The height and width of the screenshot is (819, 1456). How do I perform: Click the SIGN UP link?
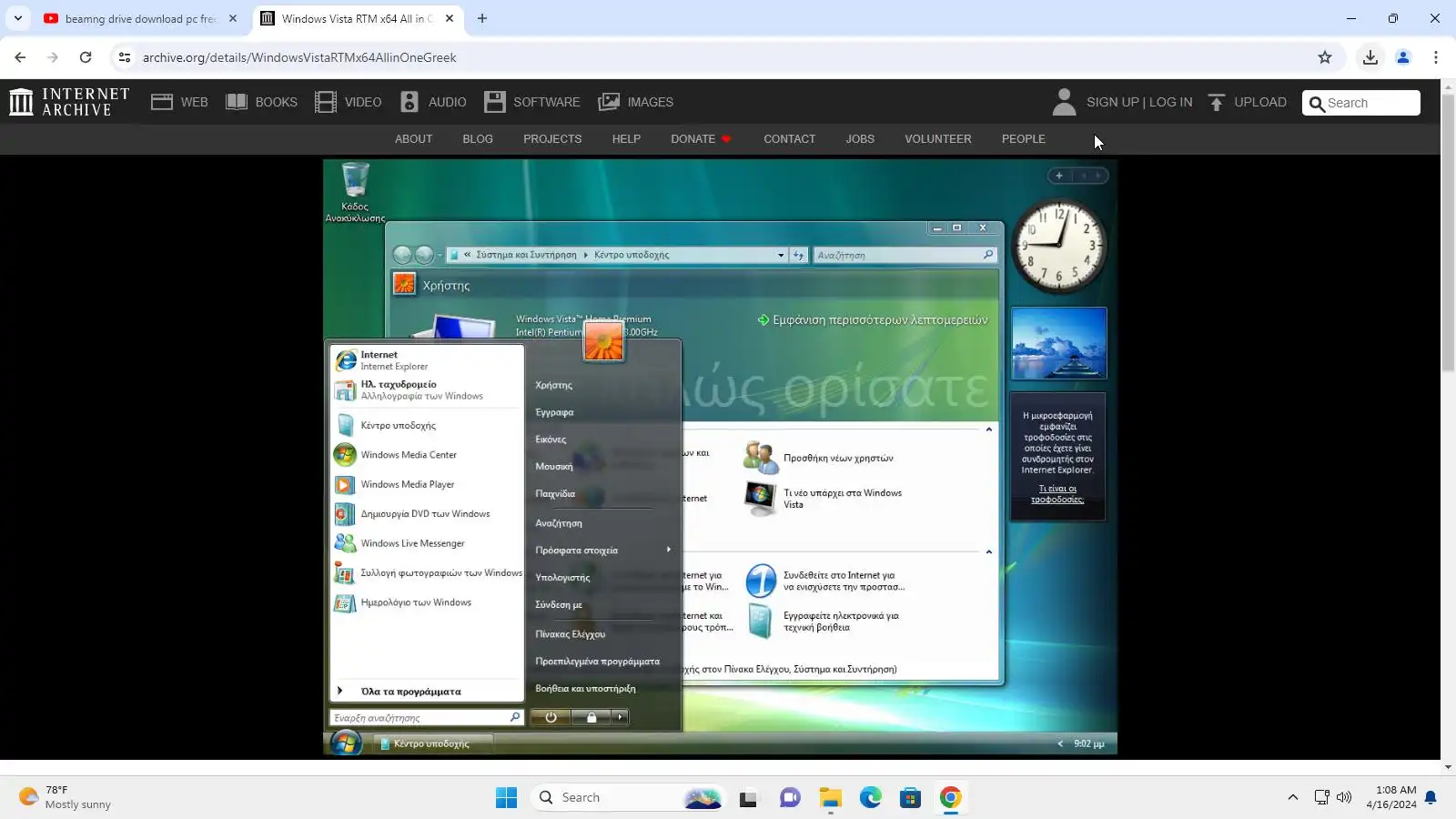click(x=1112, y=102)
